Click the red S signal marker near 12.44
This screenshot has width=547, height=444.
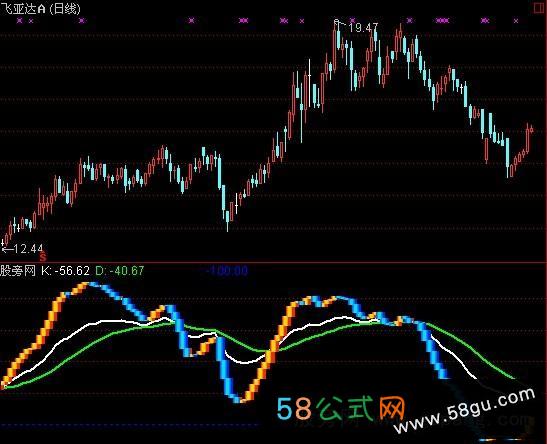43,258
